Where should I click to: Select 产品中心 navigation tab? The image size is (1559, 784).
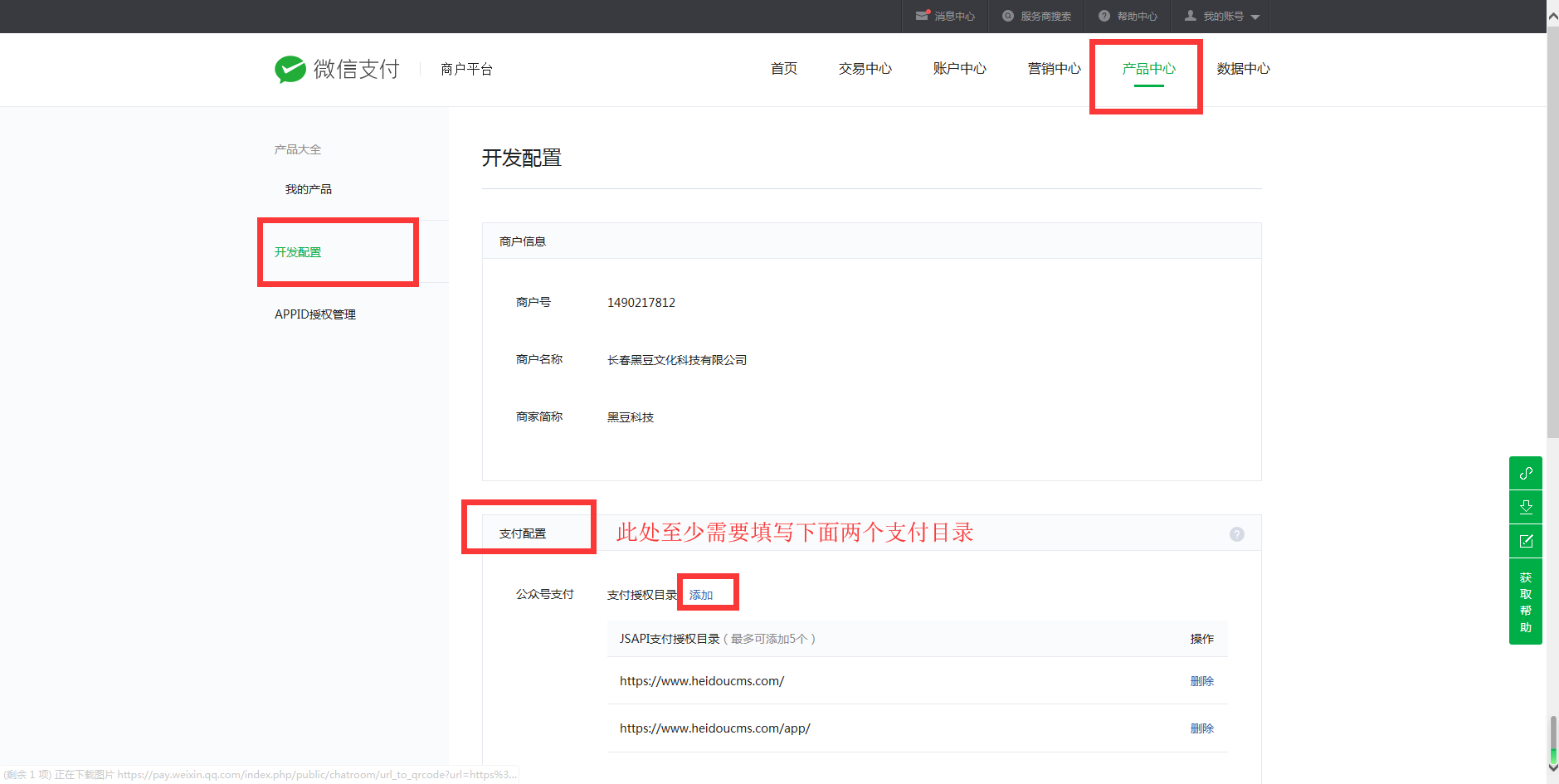[x=1149, y=69]
